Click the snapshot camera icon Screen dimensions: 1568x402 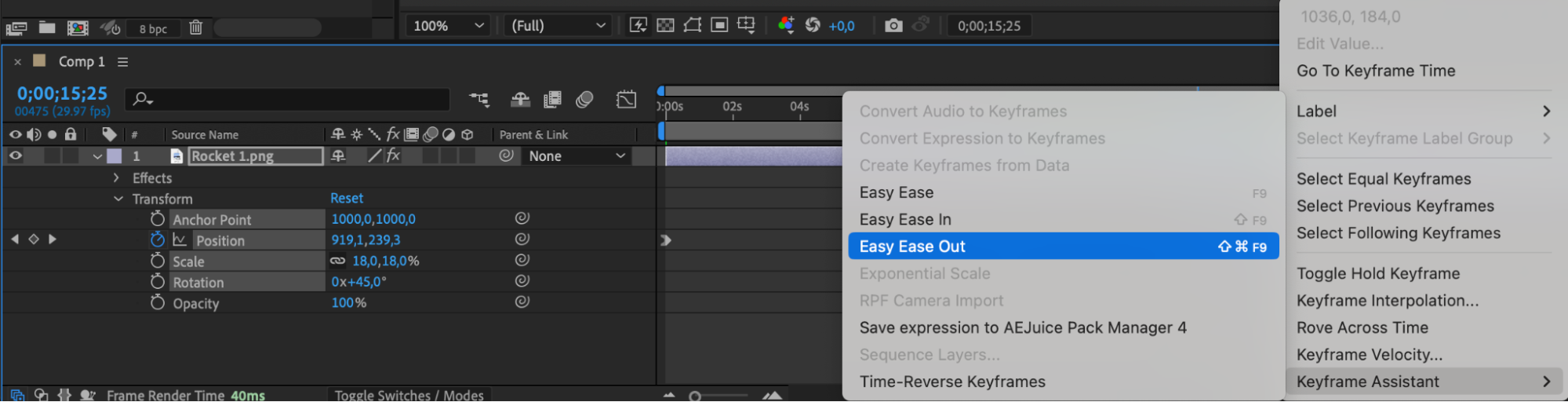tap(893, 26)
